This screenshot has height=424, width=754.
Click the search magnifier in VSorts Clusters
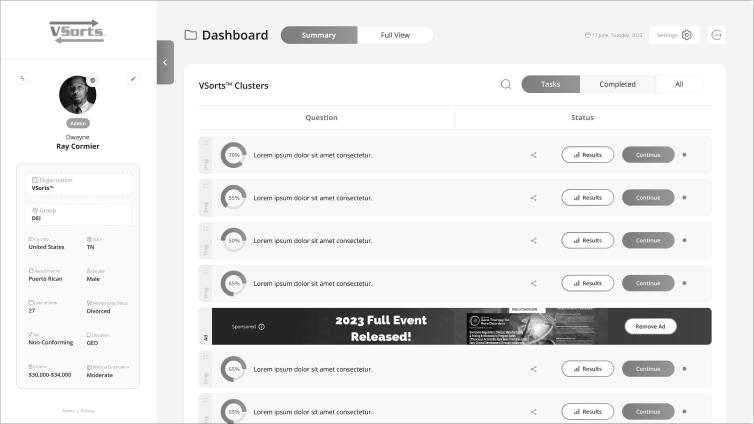click(506, 85)
